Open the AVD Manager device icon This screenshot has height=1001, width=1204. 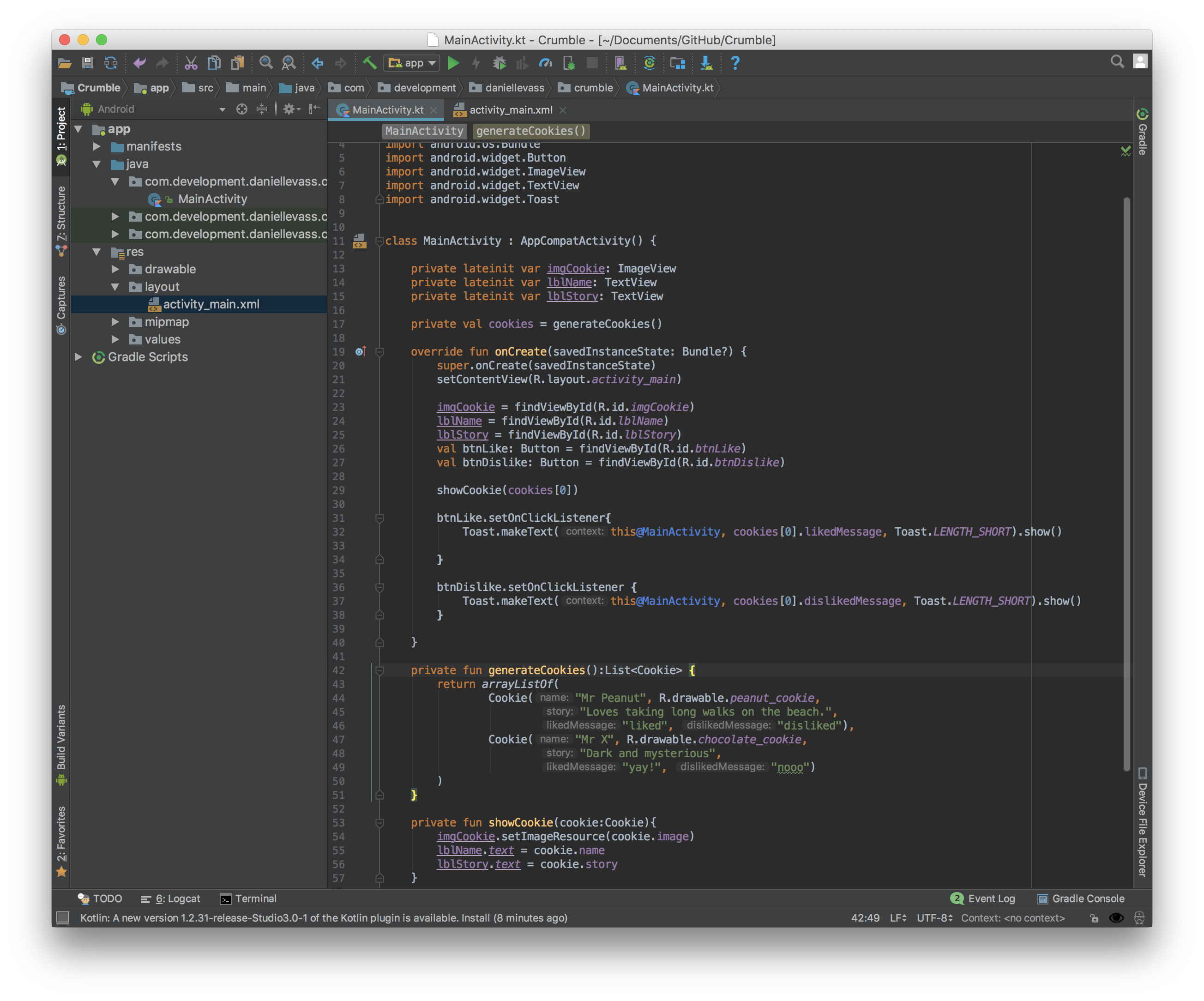(x=620, y=63)
